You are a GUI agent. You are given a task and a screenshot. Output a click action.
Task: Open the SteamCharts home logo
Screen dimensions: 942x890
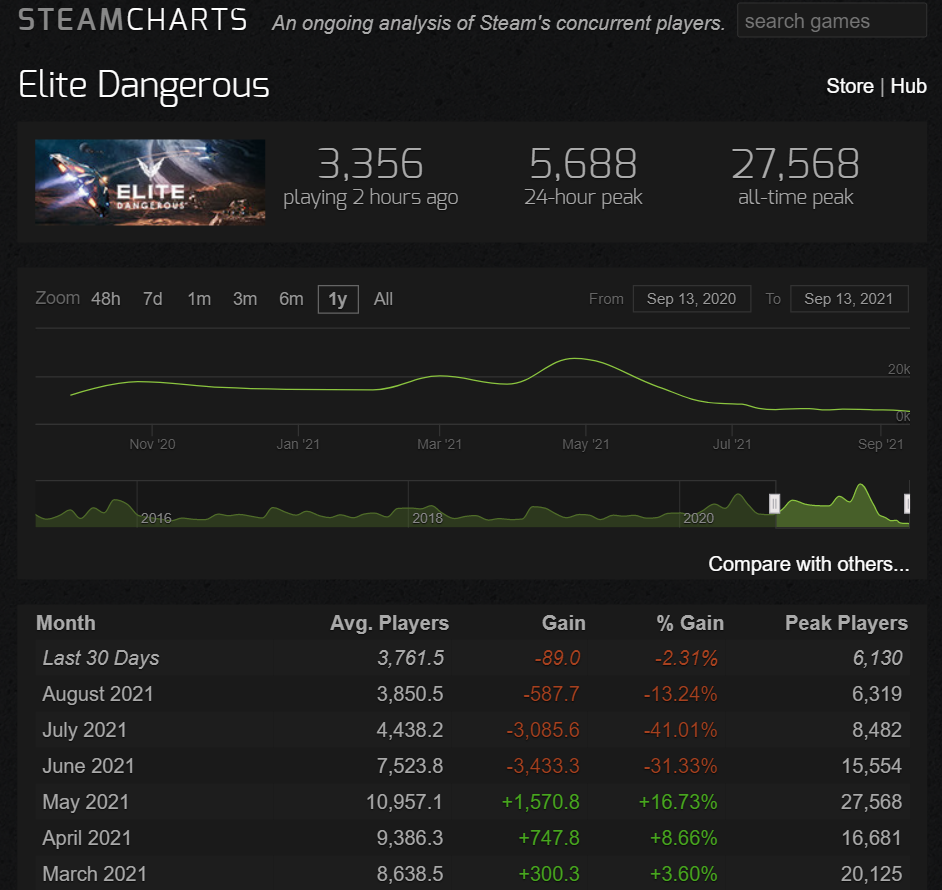click(133, 20)
